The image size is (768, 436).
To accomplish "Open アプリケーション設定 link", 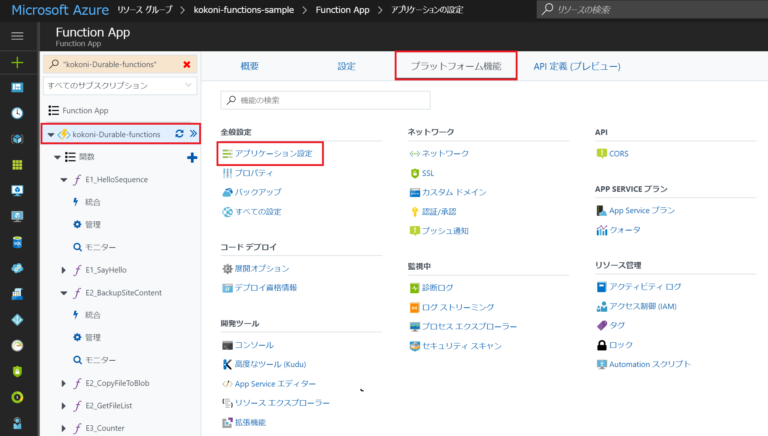I will pos(273,154).
